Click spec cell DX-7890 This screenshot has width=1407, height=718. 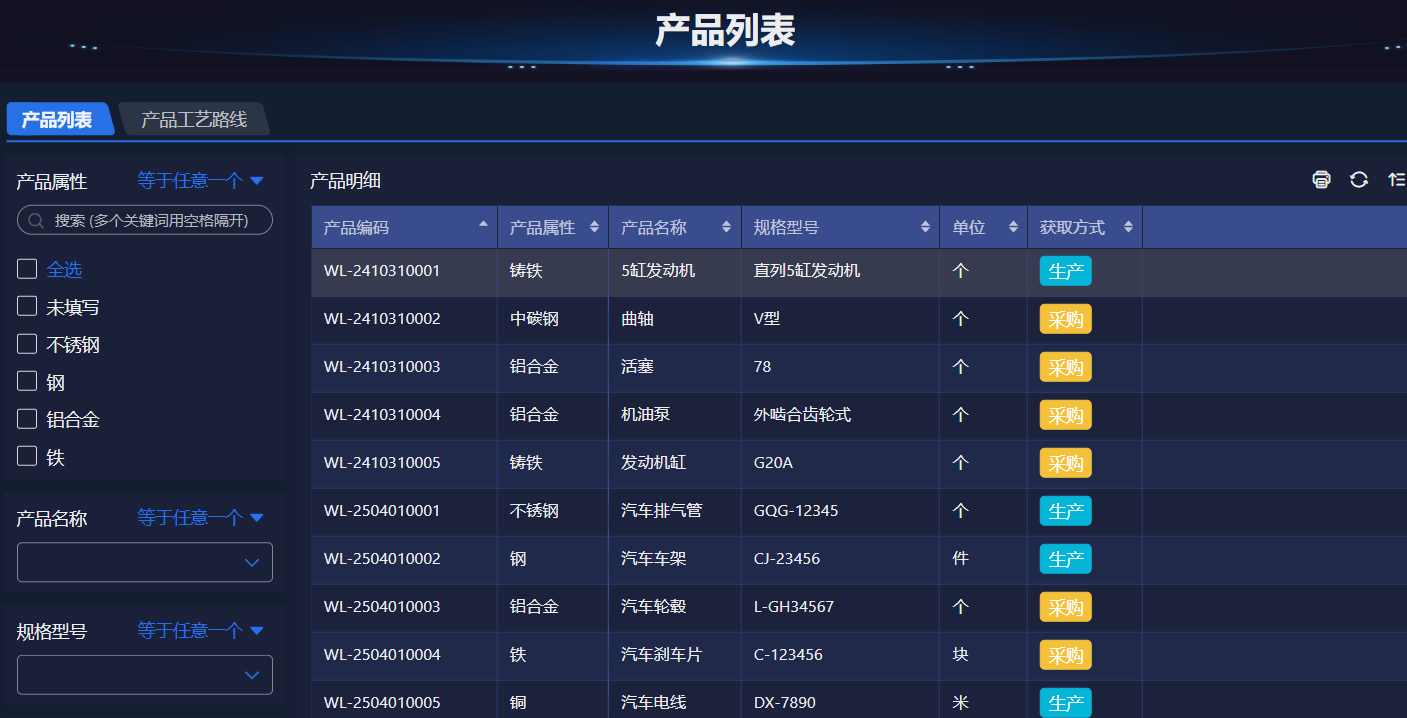click(785, 703)
